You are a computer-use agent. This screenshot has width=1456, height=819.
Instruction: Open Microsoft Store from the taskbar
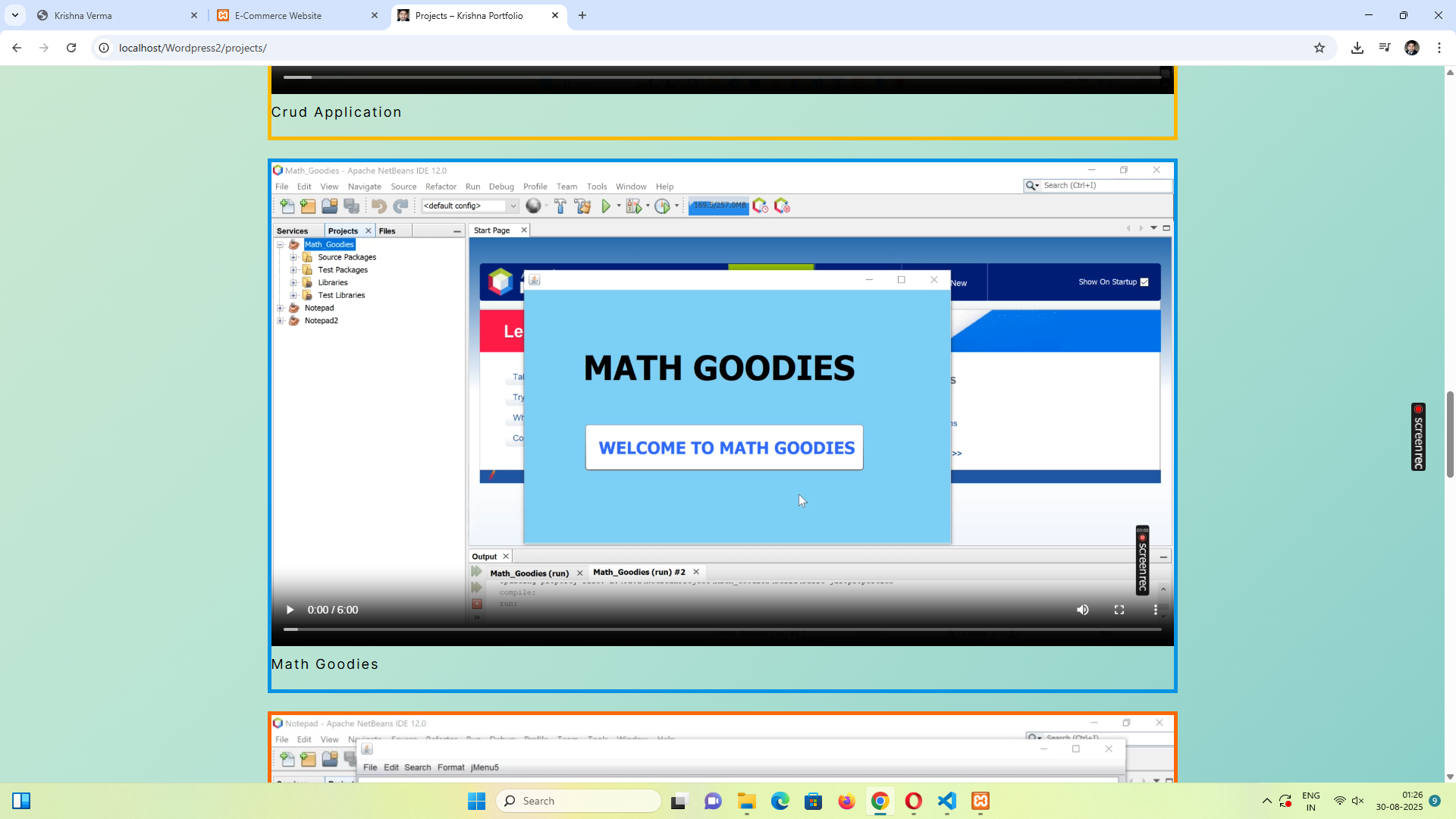point(814,801)
